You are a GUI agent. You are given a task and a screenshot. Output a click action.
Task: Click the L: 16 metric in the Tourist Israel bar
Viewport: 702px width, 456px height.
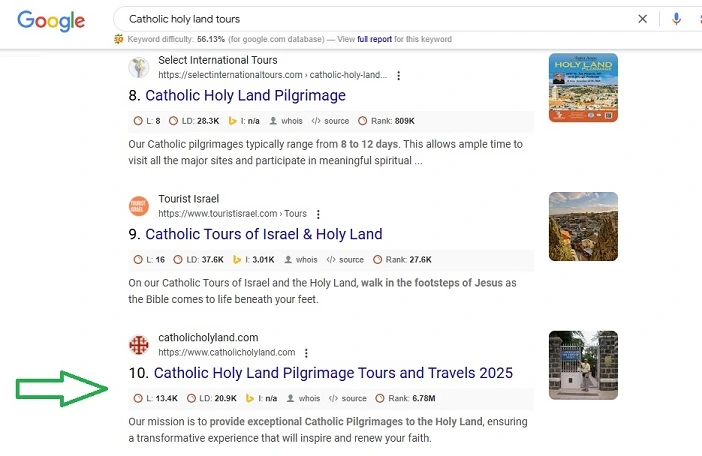149,260
